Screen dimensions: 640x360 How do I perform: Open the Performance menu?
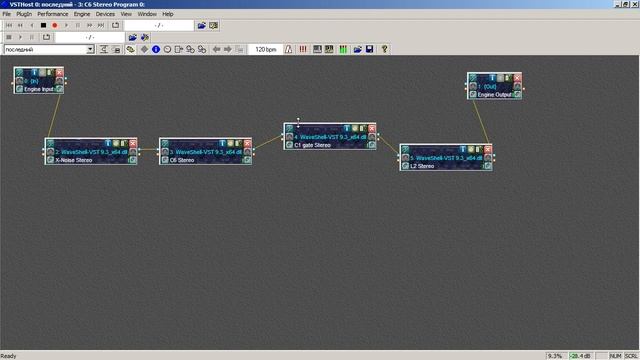click(53, 14)
